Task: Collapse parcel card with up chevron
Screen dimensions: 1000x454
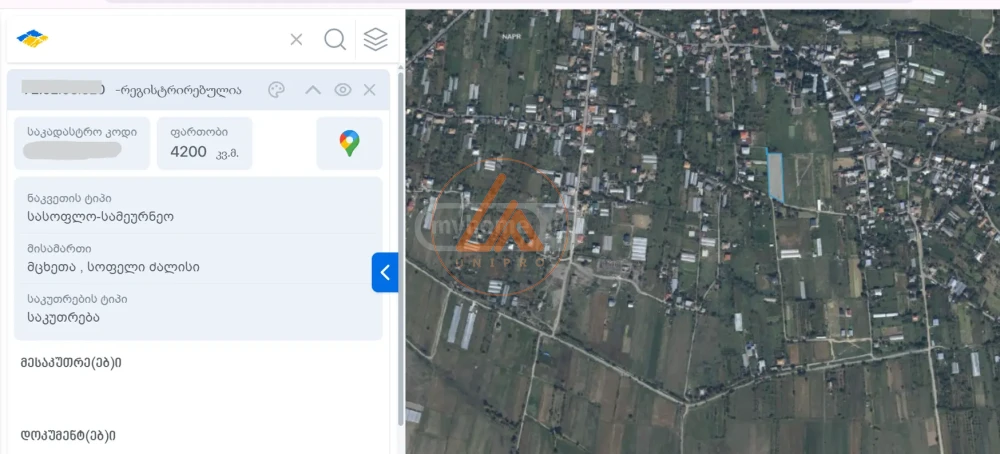Action: 312,90
